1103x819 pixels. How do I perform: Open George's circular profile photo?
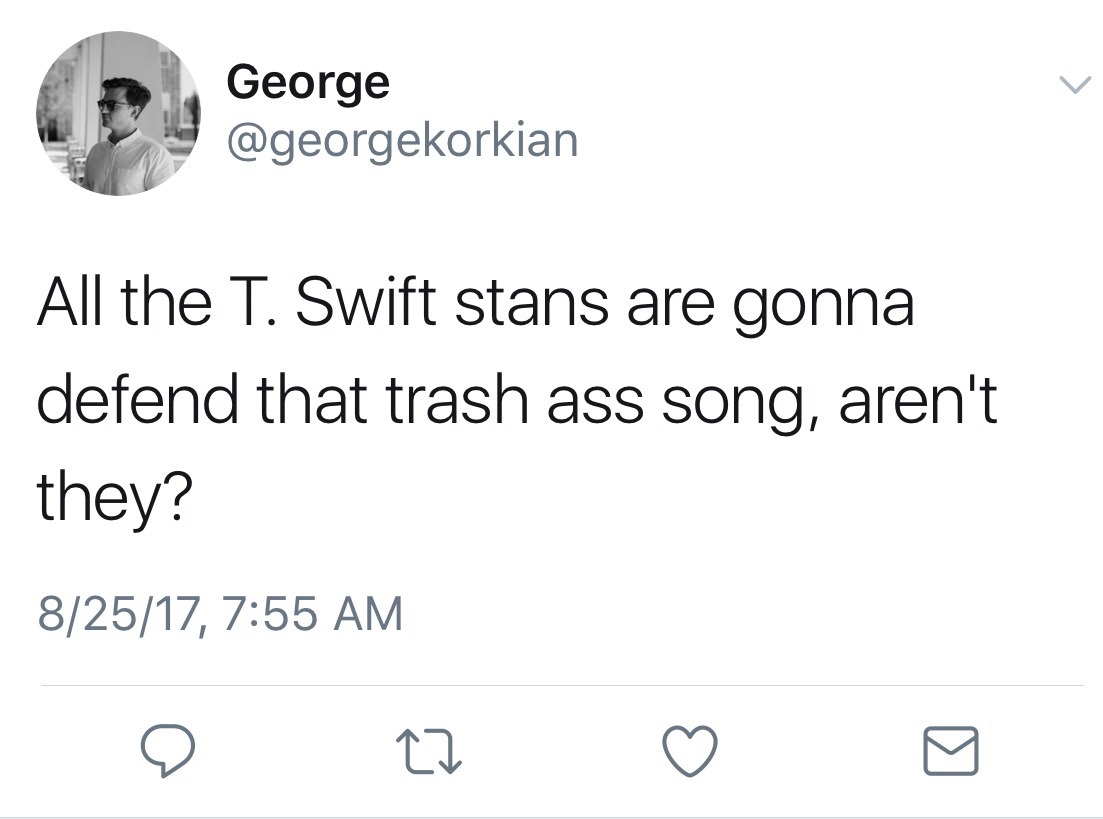point(119,113)
